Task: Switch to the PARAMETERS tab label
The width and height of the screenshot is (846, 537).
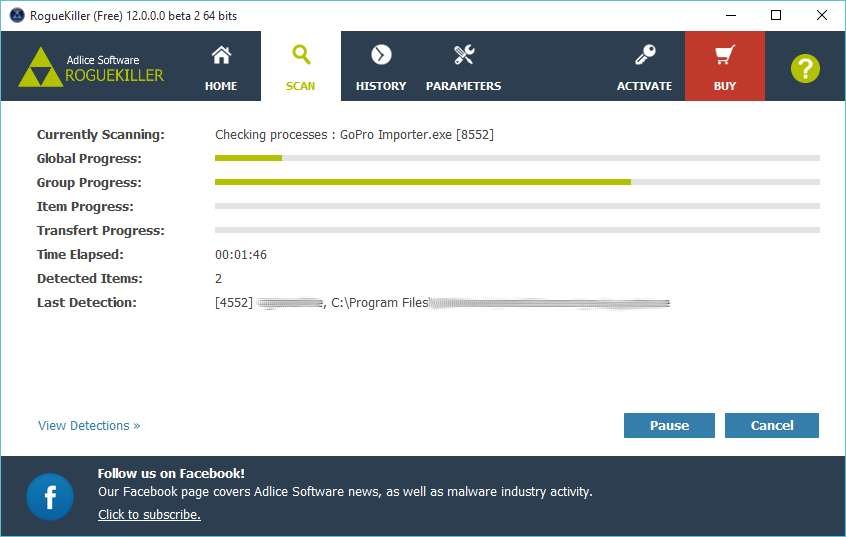Action: (463, 86)
